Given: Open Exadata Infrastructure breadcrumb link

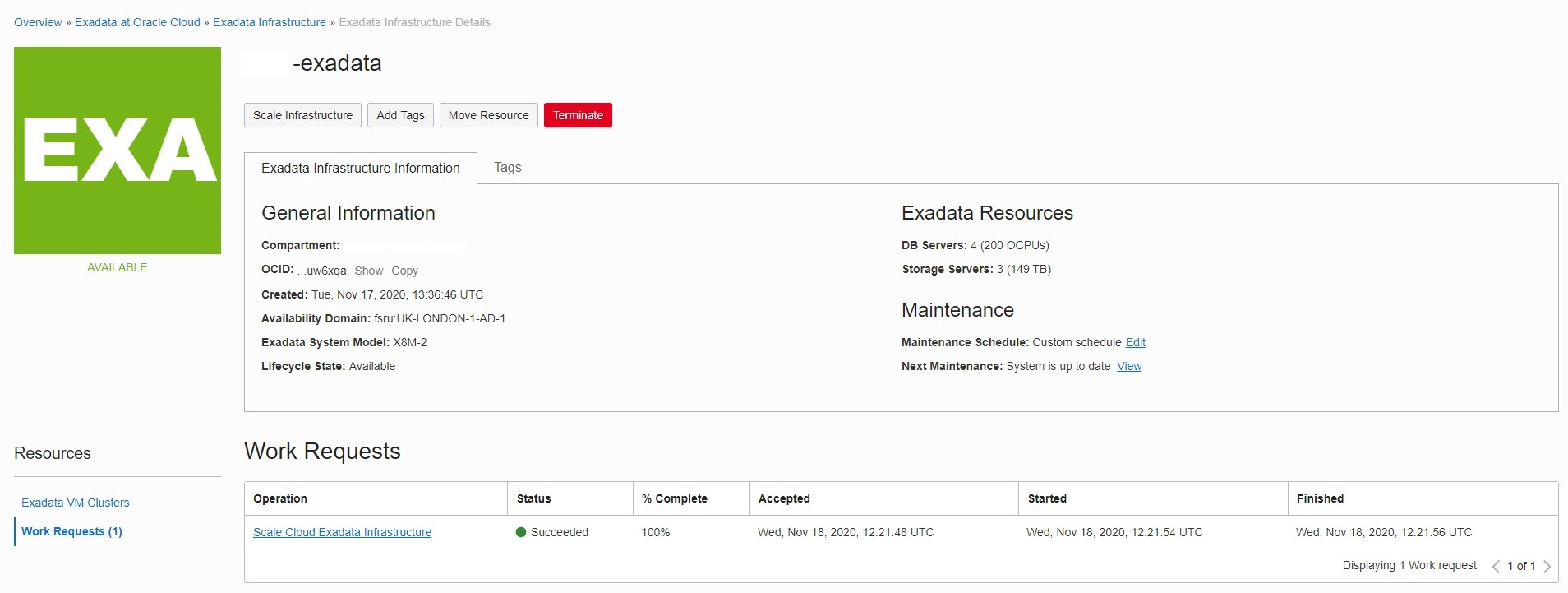Looking at the screenshot, I should (270, 22).
